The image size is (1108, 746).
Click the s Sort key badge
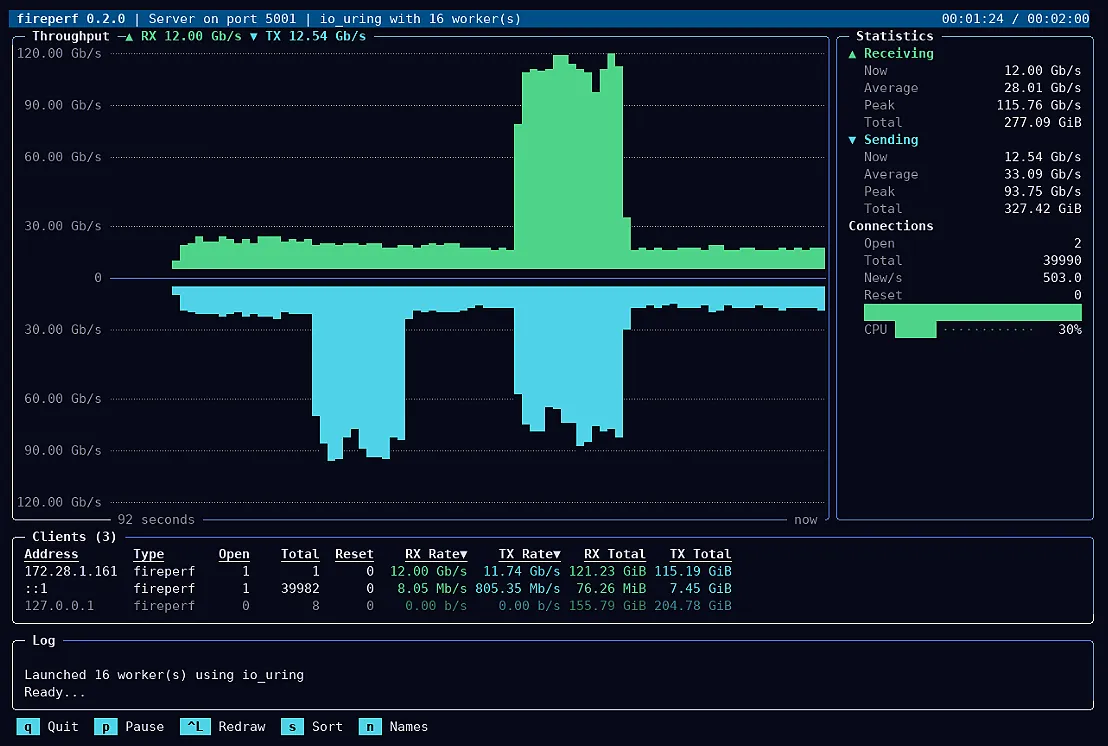[293, 726]
